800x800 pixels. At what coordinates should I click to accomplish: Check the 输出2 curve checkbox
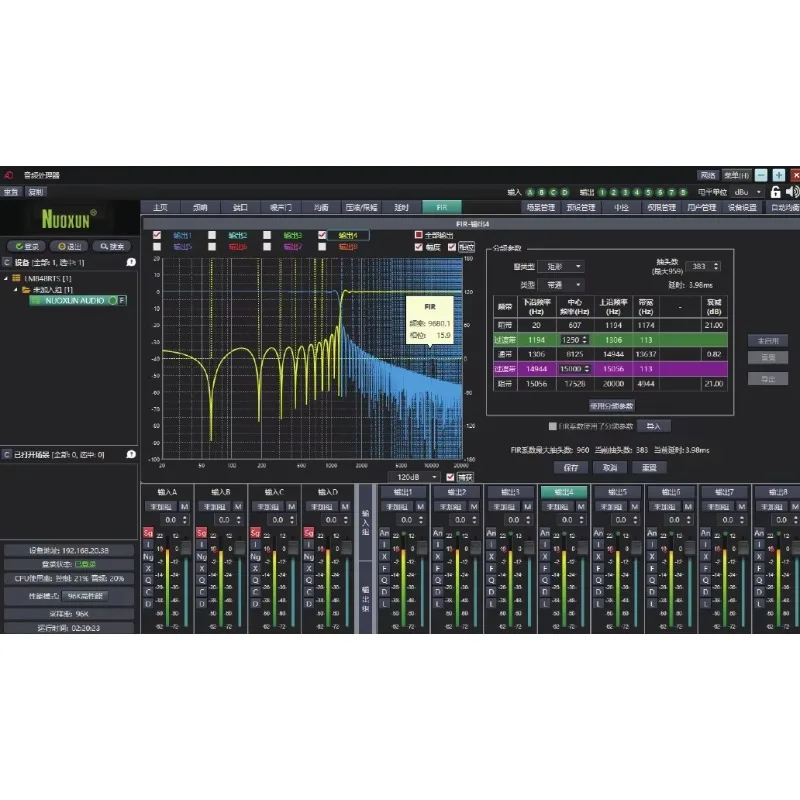(212, 235)
